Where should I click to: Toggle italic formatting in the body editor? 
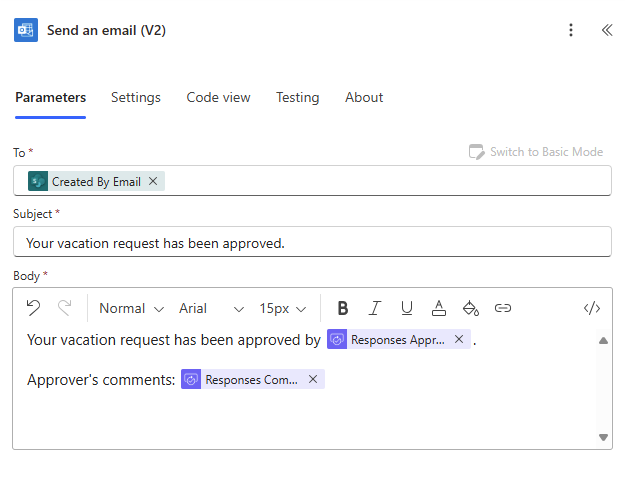375,308
